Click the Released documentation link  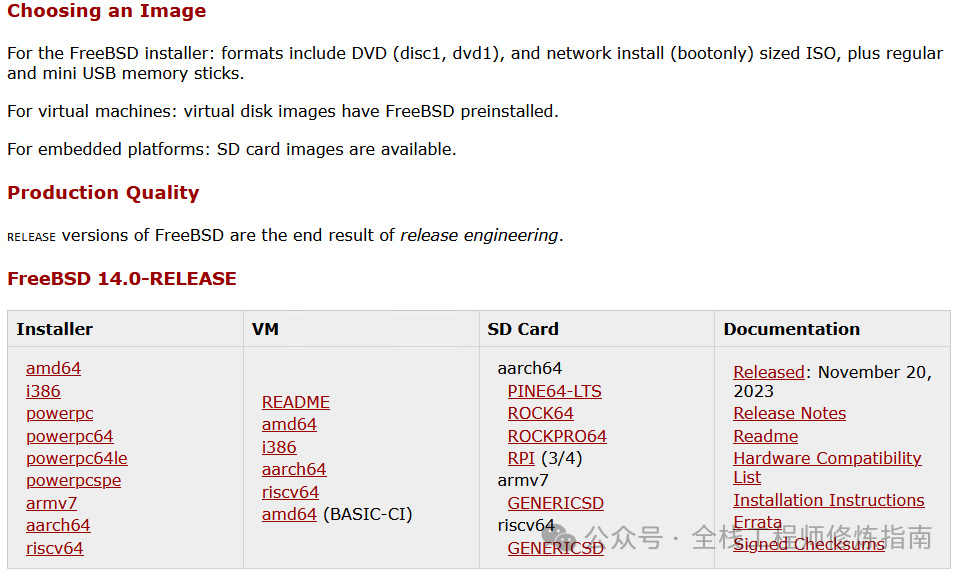[768, 372]
